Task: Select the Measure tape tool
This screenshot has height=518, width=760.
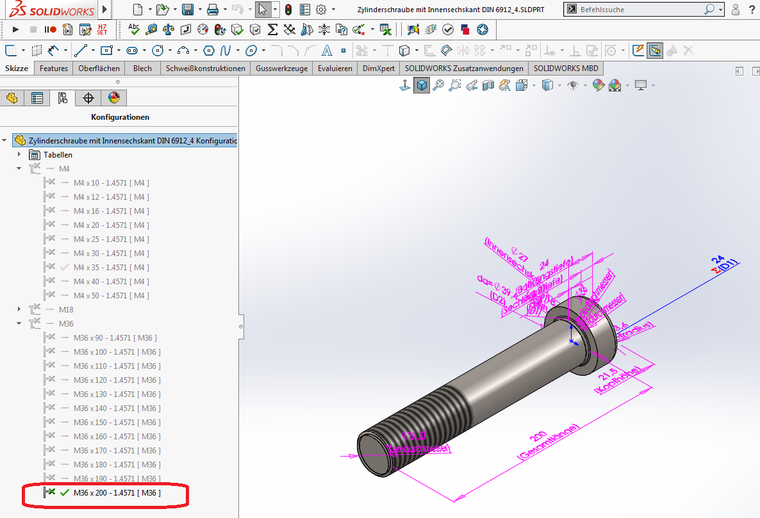Action: click(x=151, y=30)
